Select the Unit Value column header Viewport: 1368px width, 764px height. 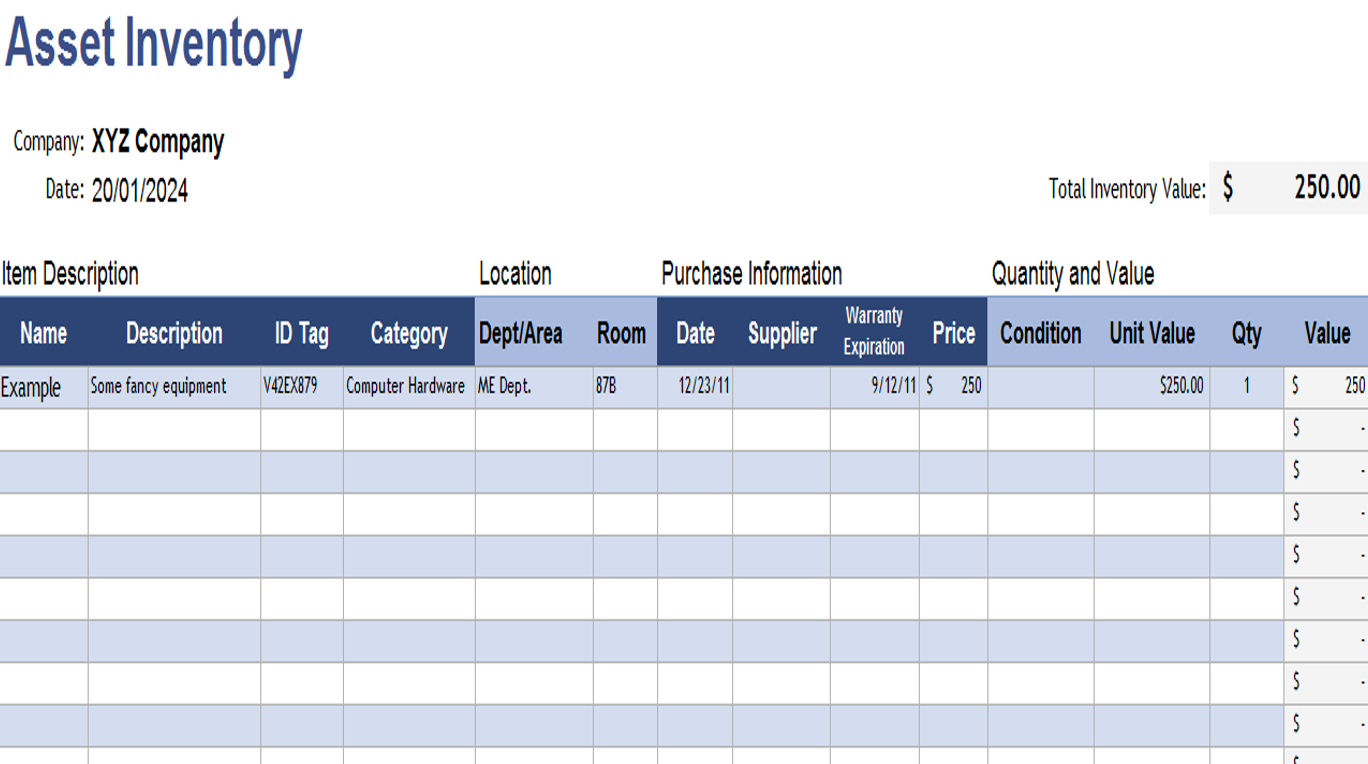[1152, 332]
